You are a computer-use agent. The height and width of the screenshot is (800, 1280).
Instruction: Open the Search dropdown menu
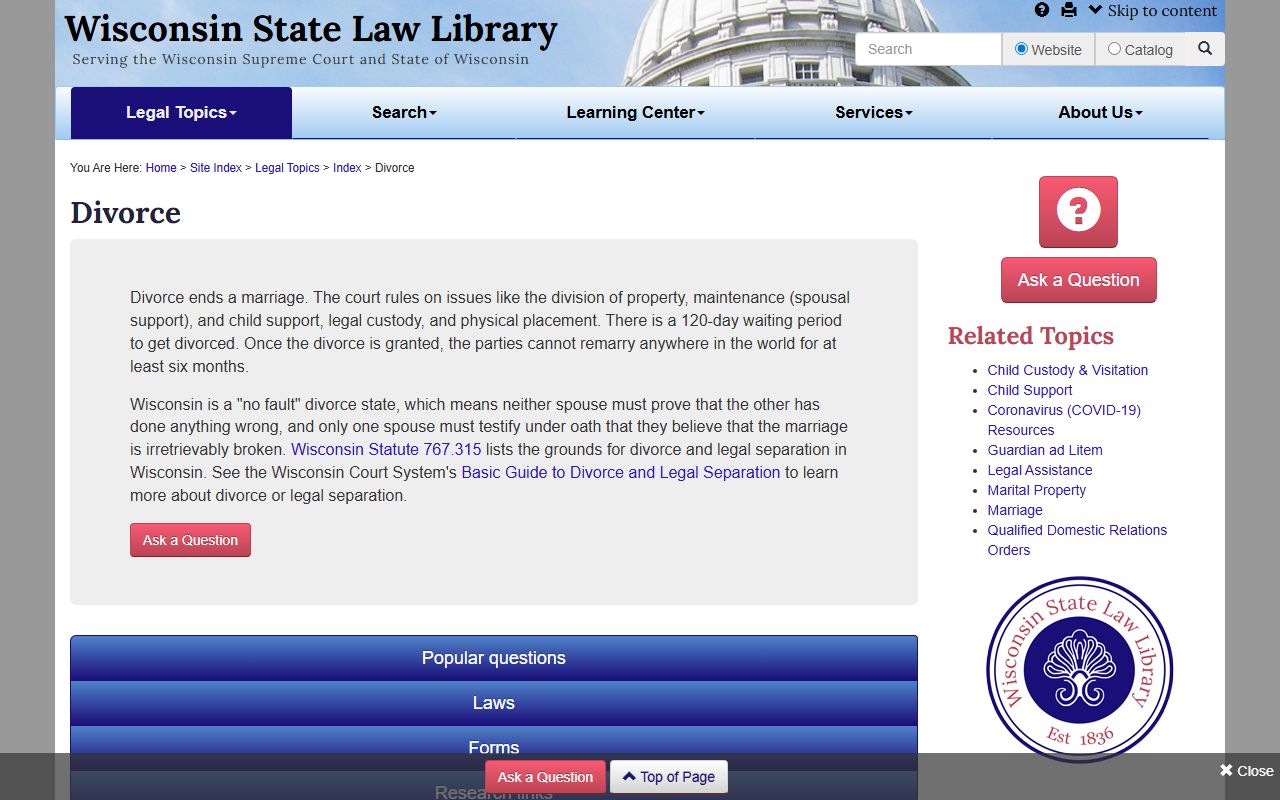(404, 113)
